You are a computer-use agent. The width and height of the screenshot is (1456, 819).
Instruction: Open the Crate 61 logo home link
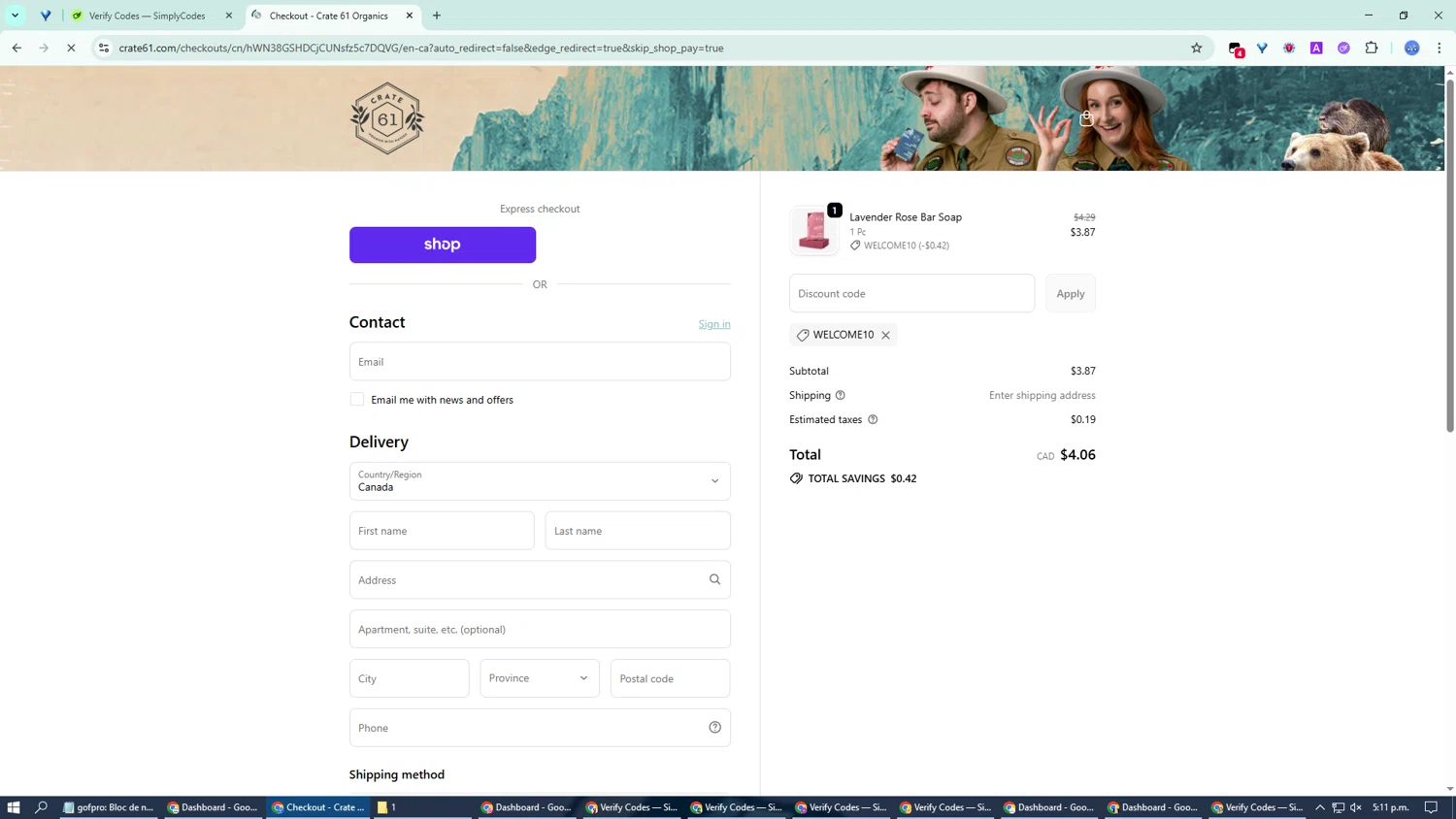[386, 118]
